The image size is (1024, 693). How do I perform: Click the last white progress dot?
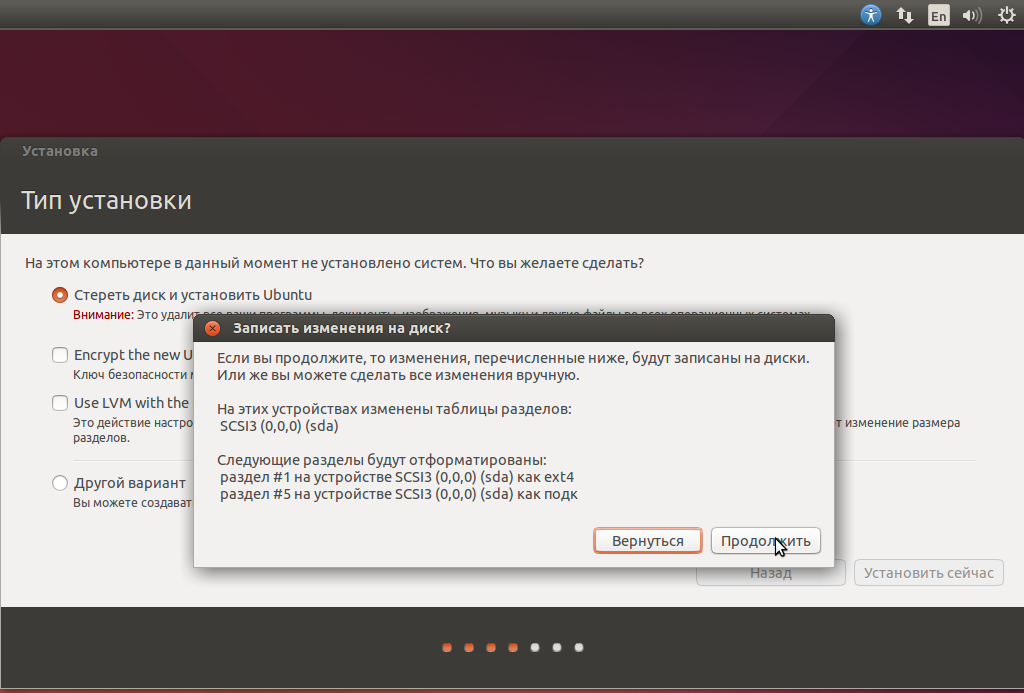pos(579,648)
